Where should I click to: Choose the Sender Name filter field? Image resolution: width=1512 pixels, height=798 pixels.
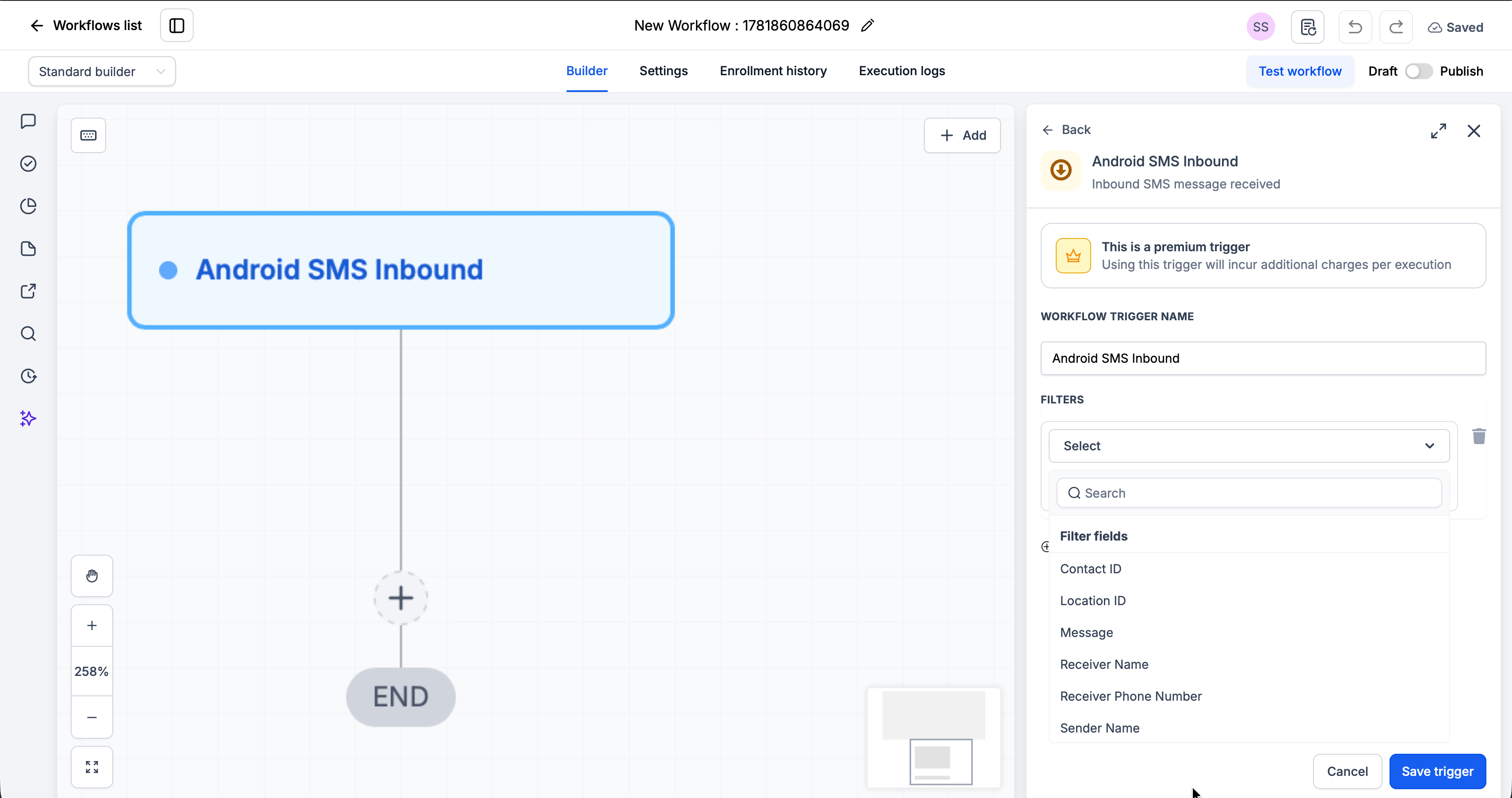click(x=1249, y=728)
